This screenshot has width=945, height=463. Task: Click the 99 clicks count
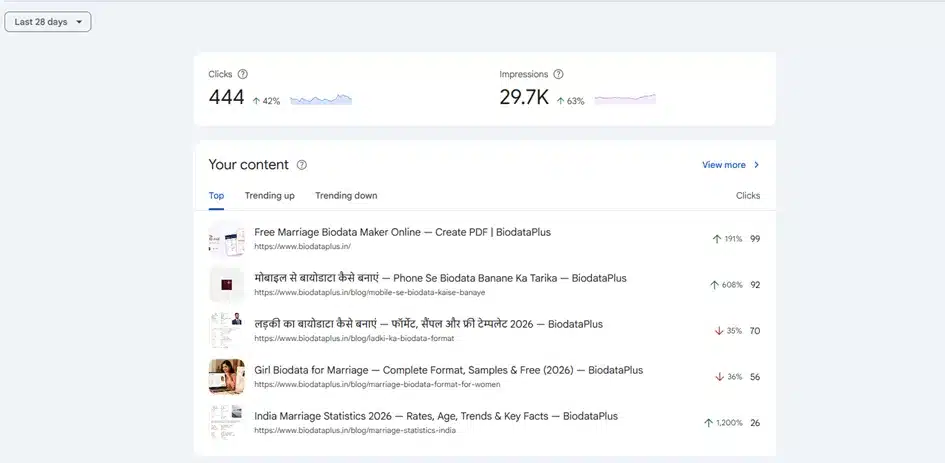point(755,239)
